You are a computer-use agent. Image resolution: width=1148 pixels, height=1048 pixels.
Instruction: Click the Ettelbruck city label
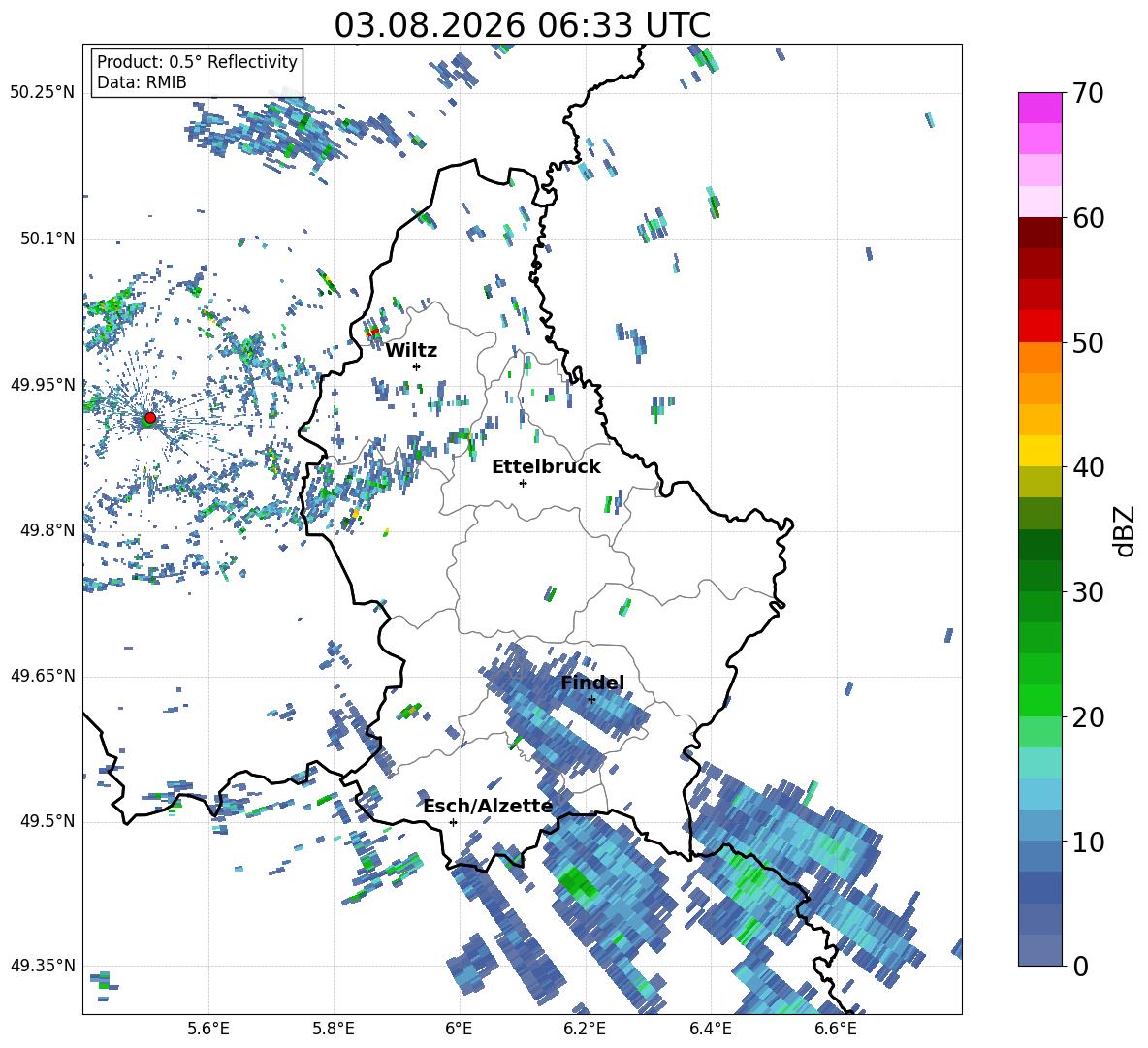(546, 467)
